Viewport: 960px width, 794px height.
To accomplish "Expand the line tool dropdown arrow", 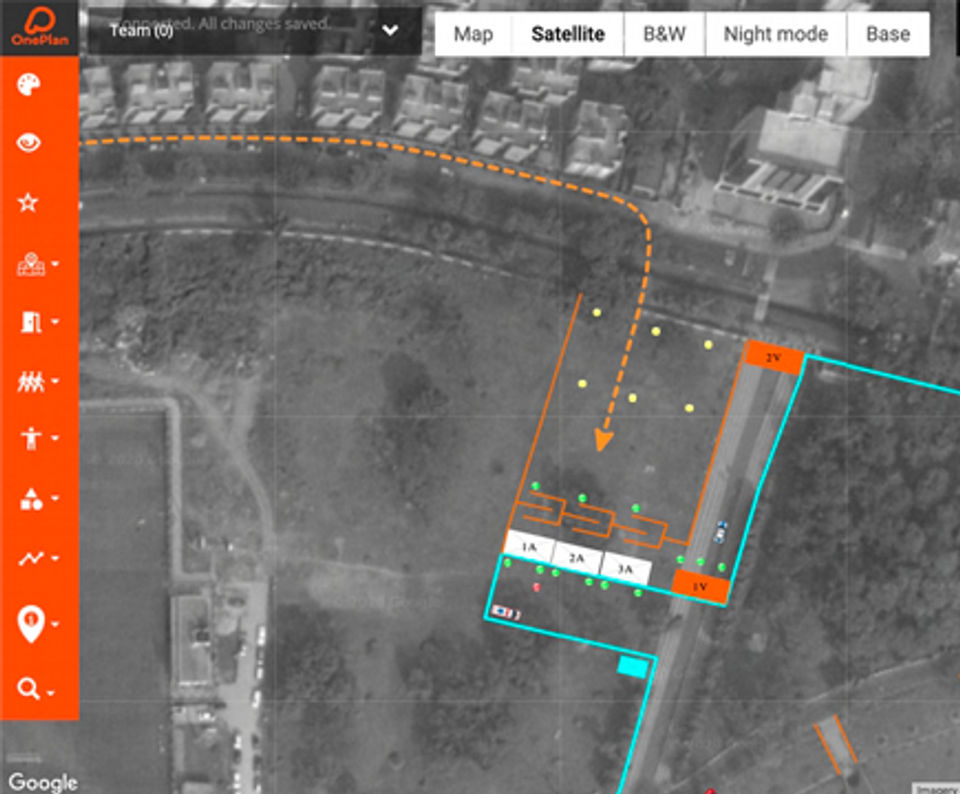I will coord(55,558).
